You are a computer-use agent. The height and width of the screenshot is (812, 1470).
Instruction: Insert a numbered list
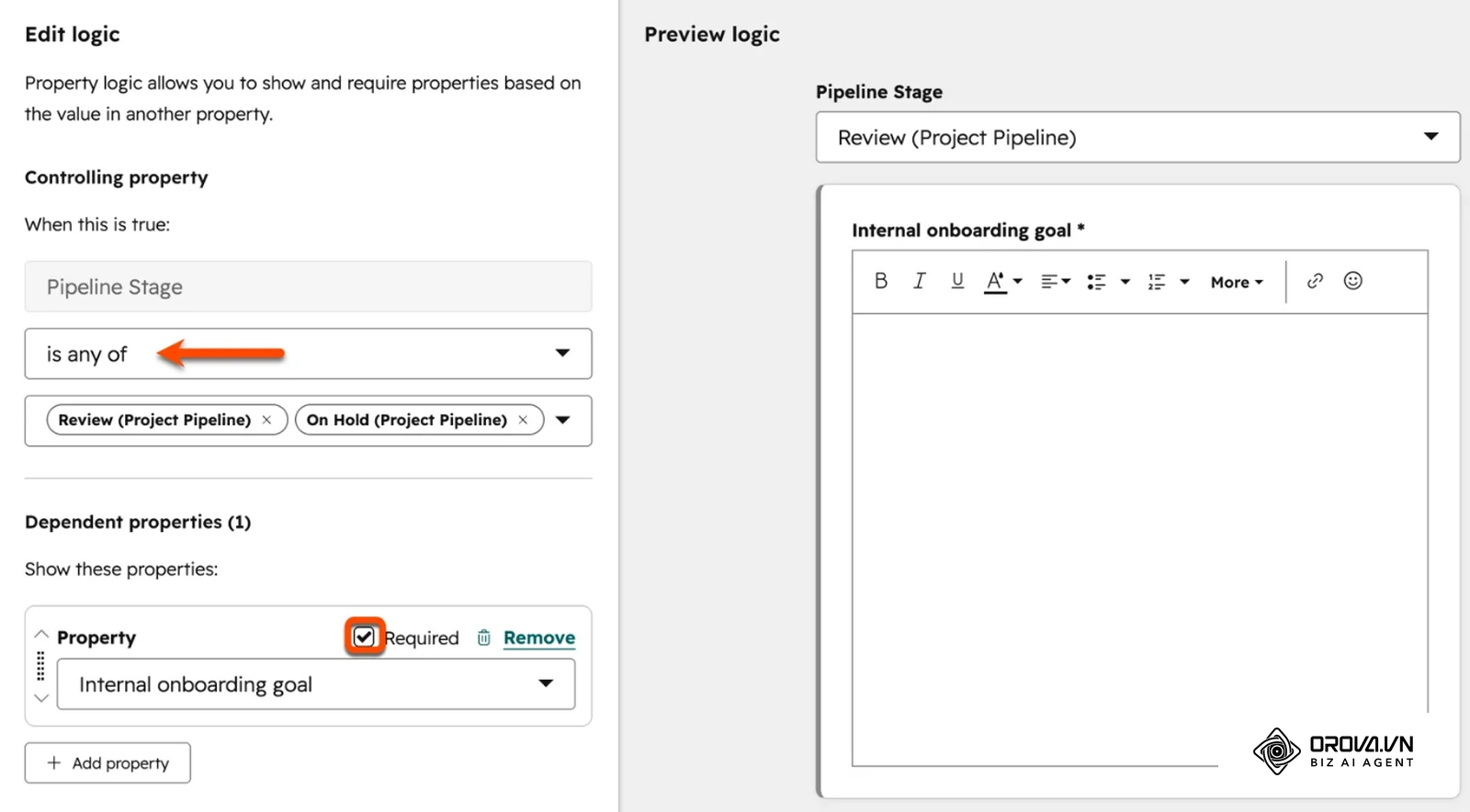(1157, 282)
